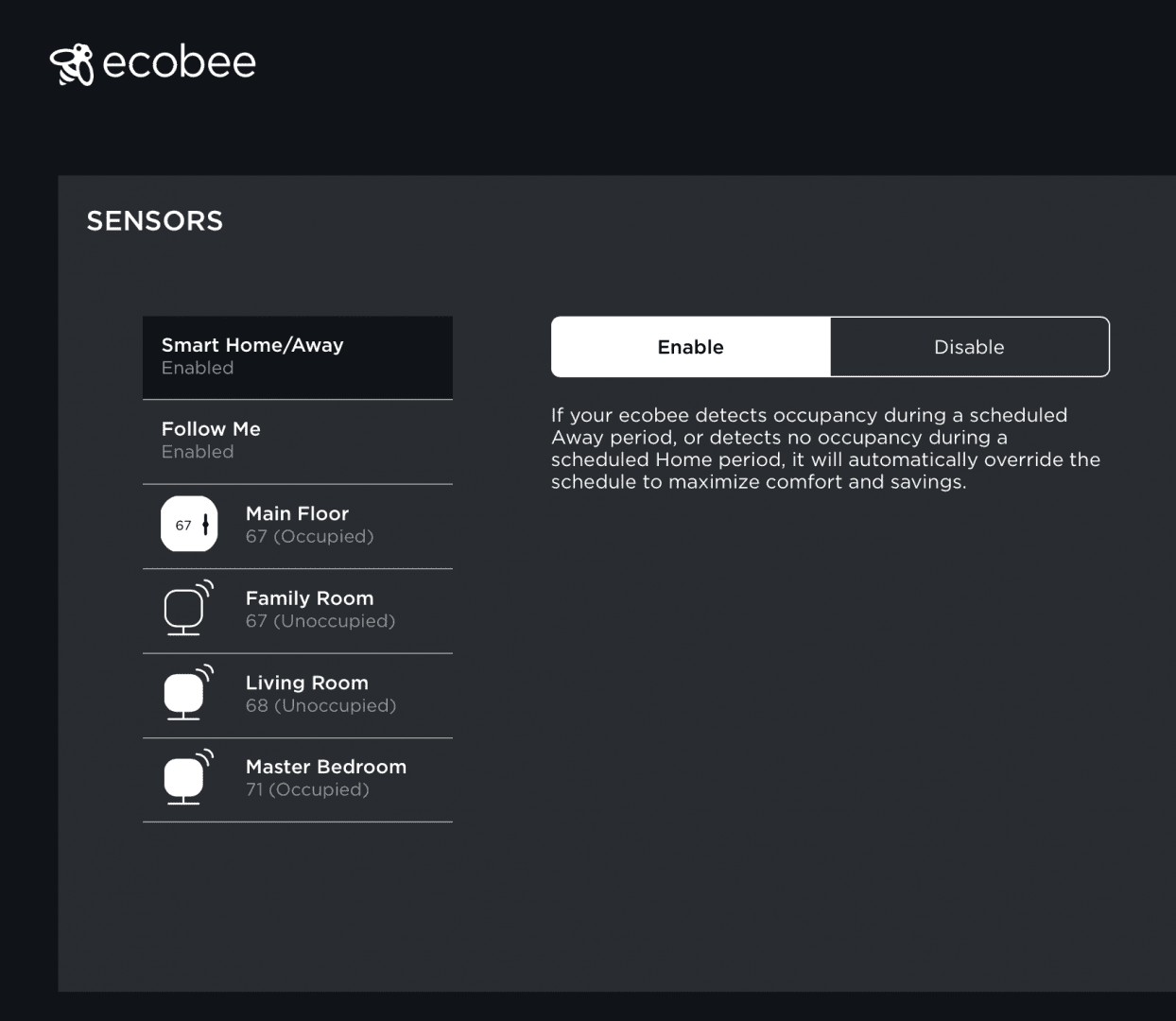The height and width of the screenshot is (1021, 1176).
Task: Click the ecobee wordmark text
Action: click(179, 63)
